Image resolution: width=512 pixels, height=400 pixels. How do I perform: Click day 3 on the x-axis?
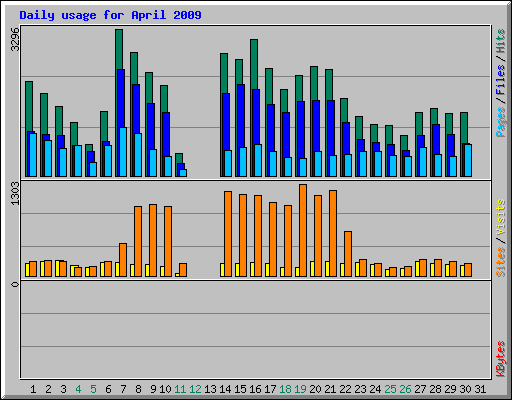coord(63,389)
